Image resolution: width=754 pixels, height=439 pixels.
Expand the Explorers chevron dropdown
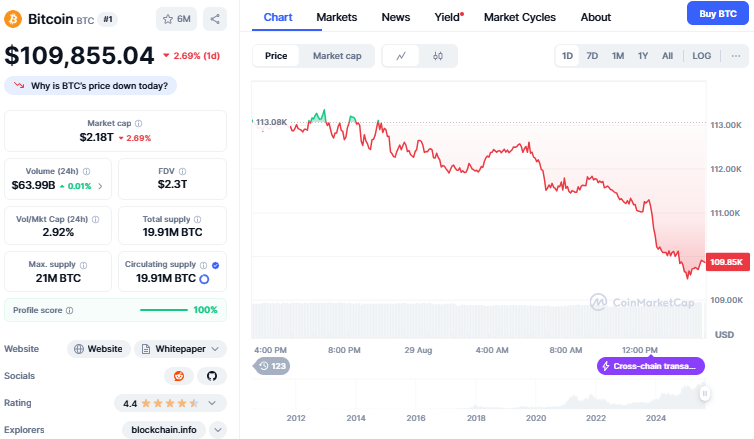point(218,430)
